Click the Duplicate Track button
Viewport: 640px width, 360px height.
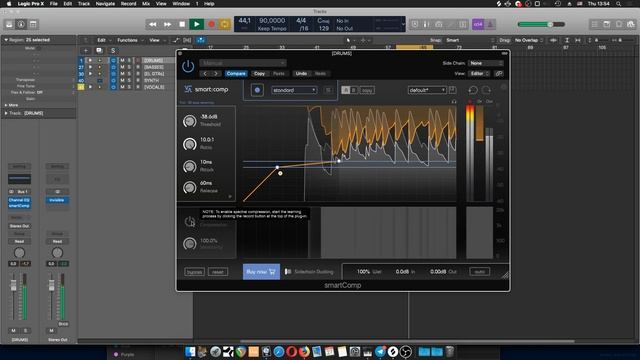pos(99,51)
